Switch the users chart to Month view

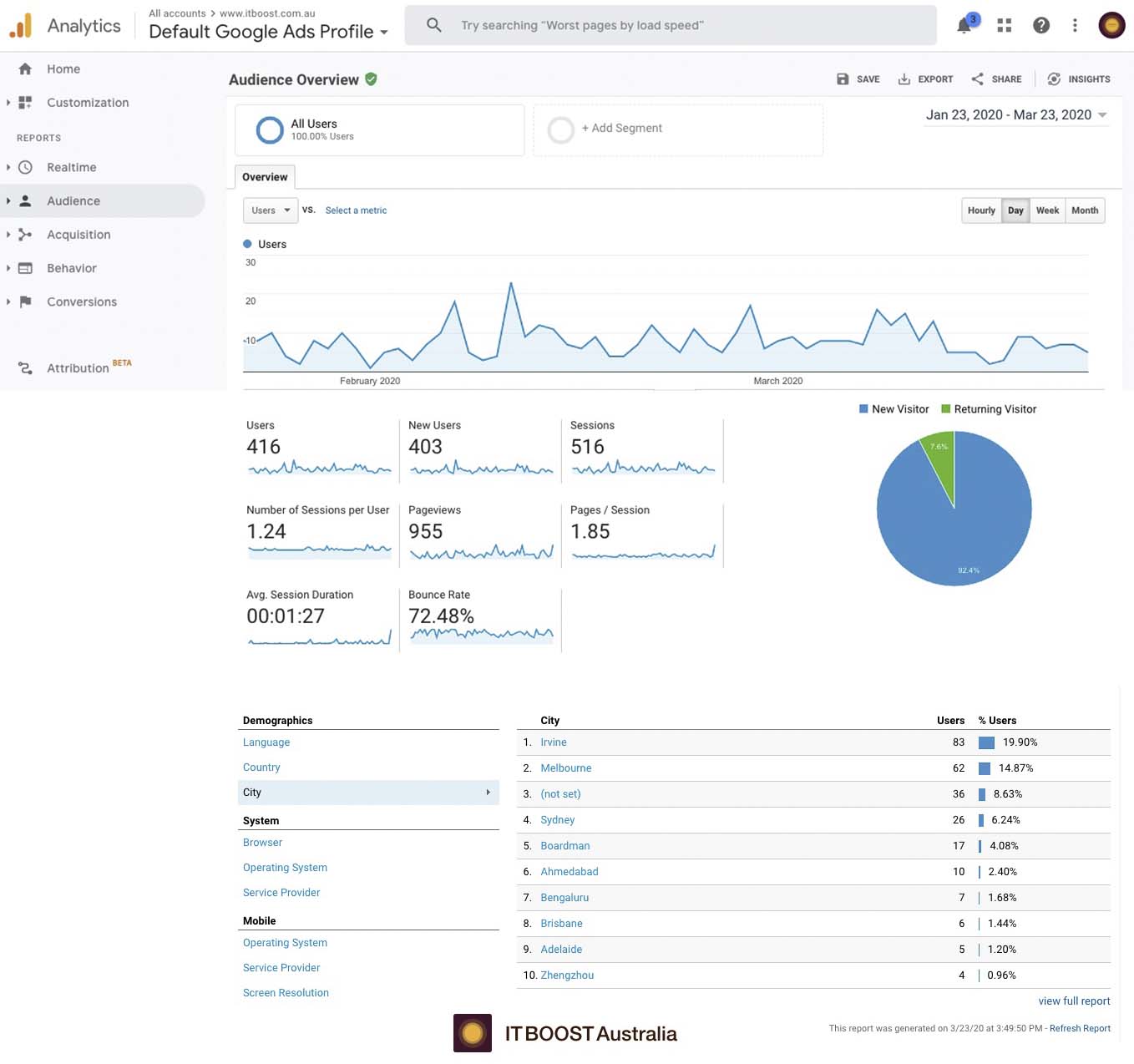[x=1085, y=210]
